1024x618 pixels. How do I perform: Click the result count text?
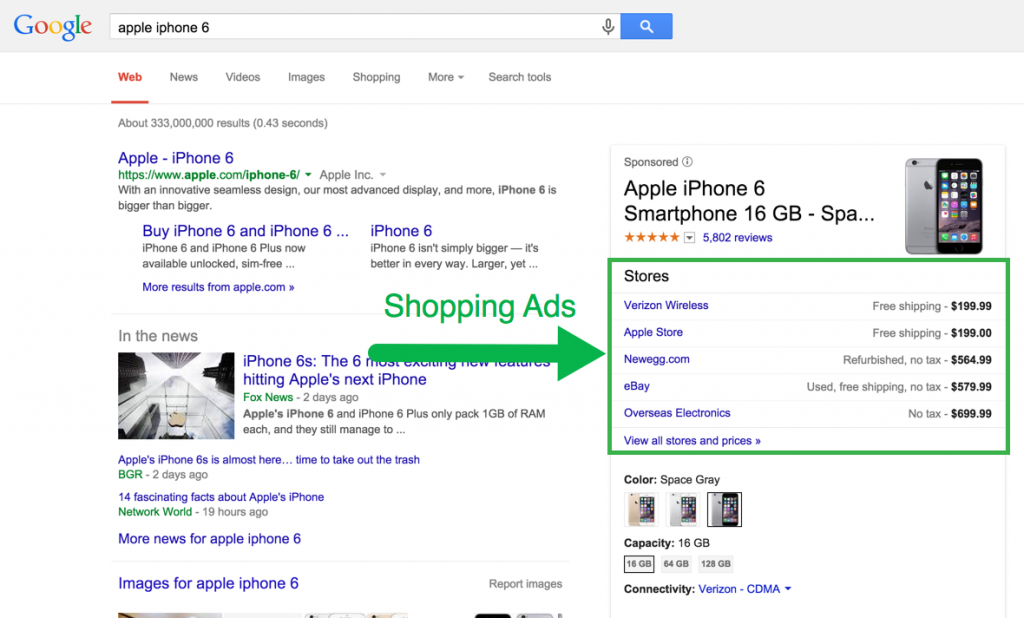(x=223, y=123)
